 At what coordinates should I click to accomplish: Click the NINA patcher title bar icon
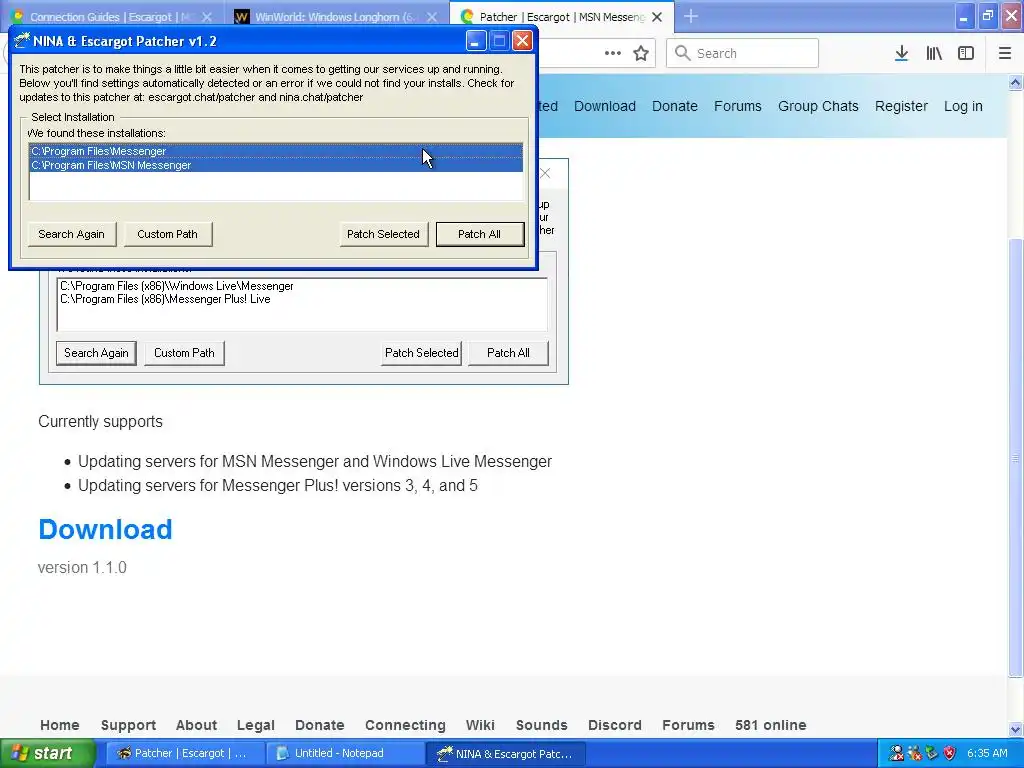pyautogui.click(x=22, y=40)
